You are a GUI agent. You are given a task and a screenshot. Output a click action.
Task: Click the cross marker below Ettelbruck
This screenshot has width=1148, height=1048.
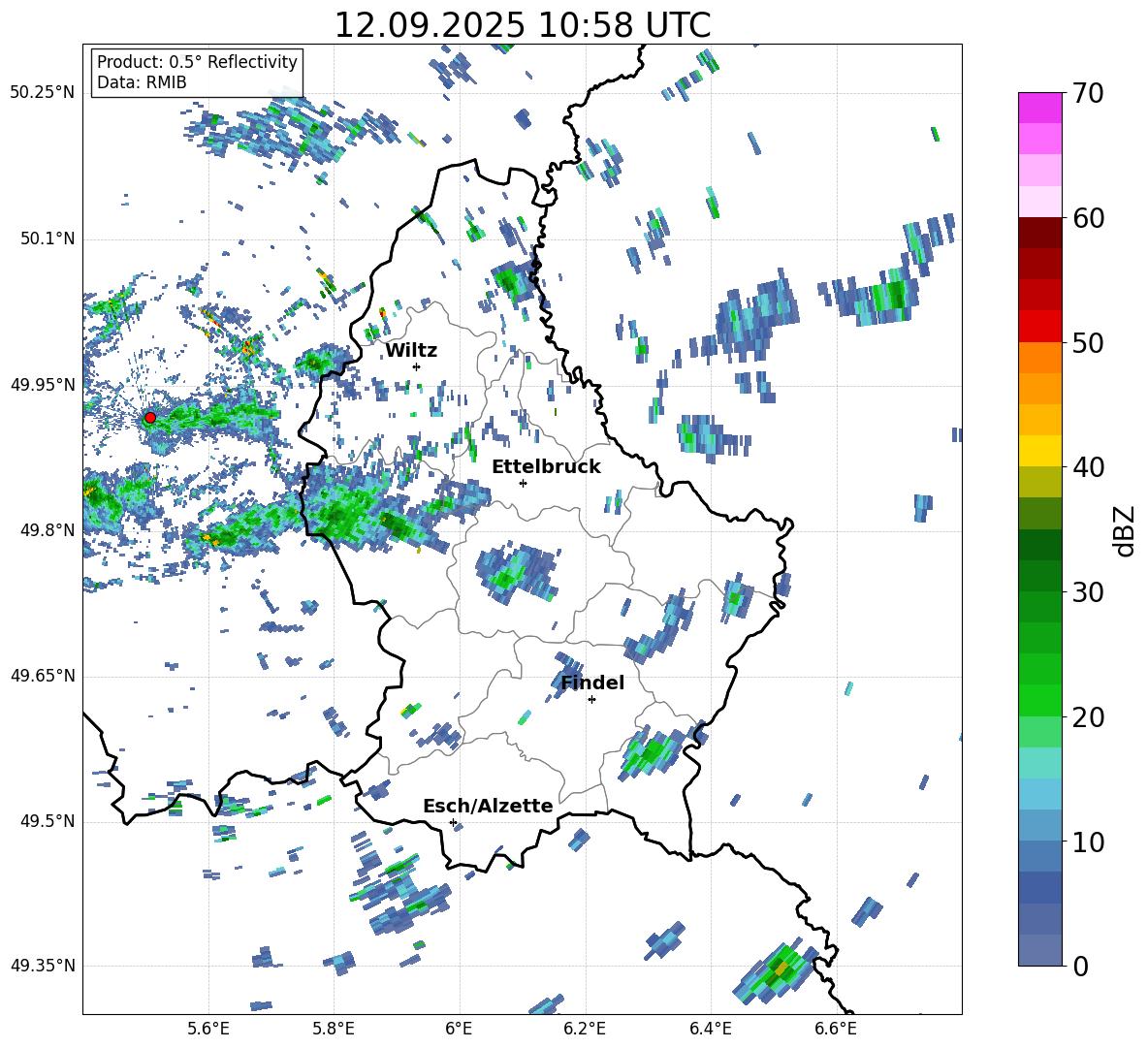[523, 483]
